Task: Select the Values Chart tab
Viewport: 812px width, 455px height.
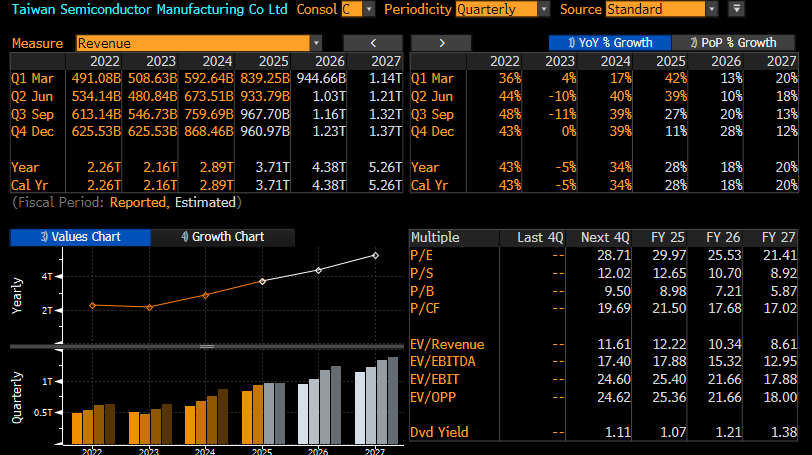Action: (x=80, y=237)
